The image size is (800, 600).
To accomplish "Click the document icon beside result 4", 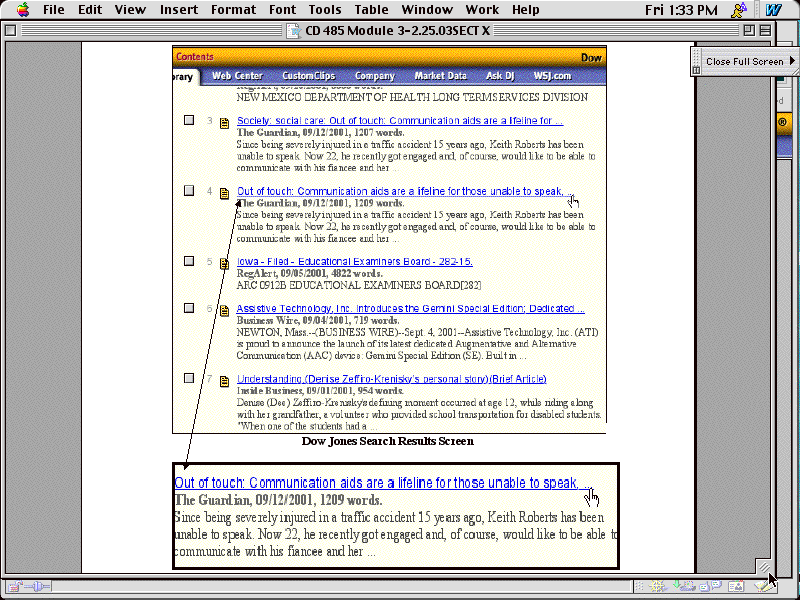I will [x=224, y=193].
